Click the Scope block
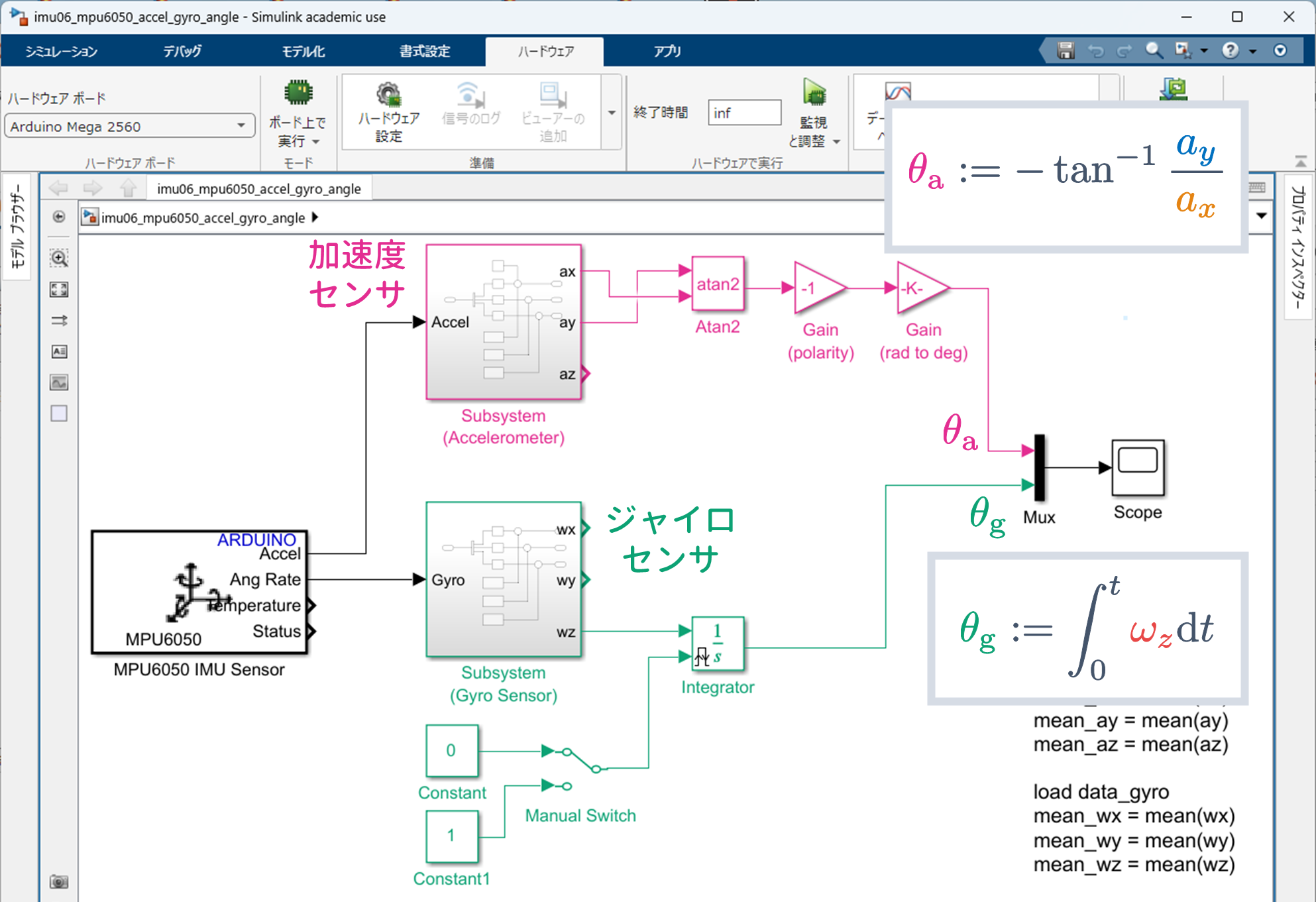Image resolution: width=1316 pixels, height=902 pixels. click(1137, 468)
